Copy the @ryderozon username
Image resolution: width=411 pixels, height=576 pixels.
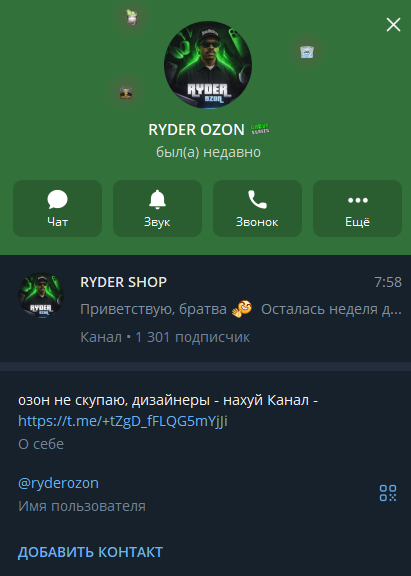(58, 483)
